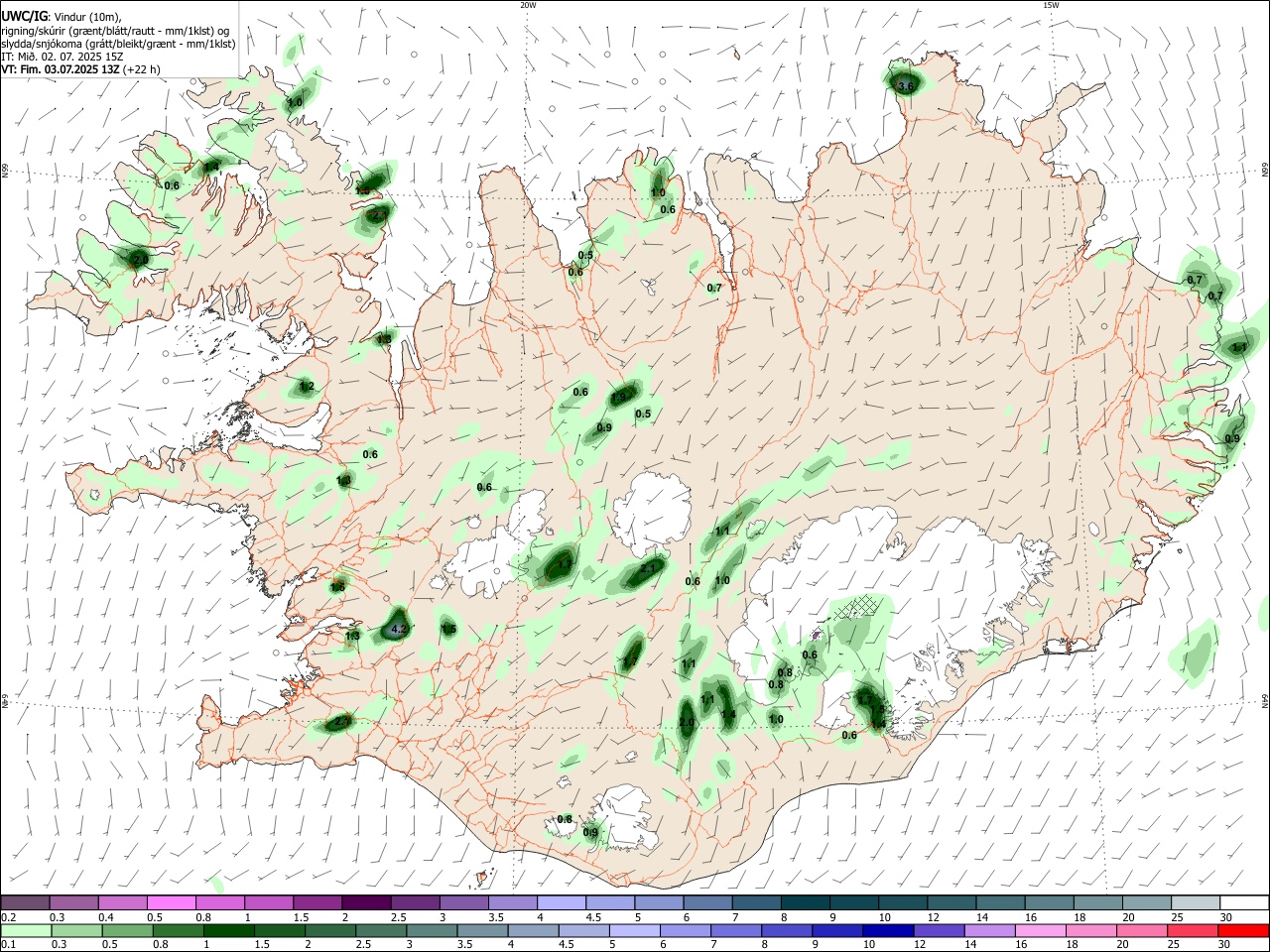Click the initial time line 'IT: Mið. 02. 07. 2025 15Z'
This screenshot has height=952, width=1270.
tap(62, 57)
